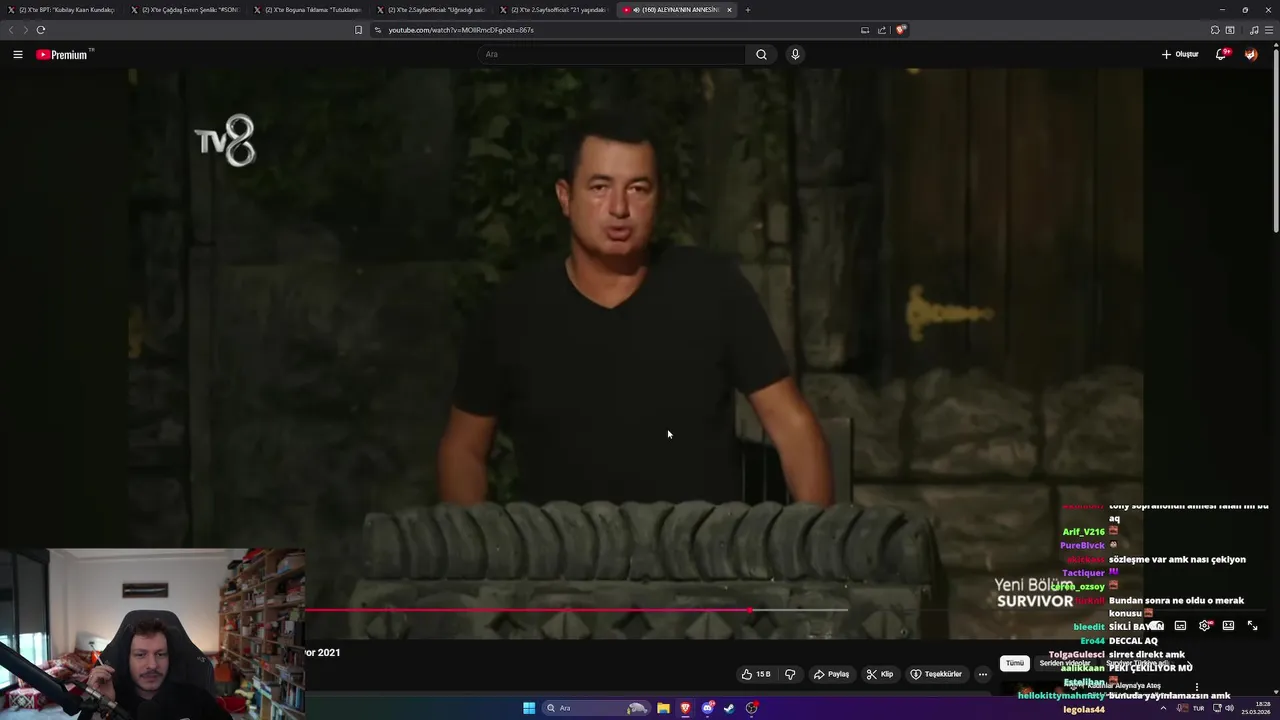Create a clip with Klip button
Viewport: 1280px width, 720px height.
(880, 674)
